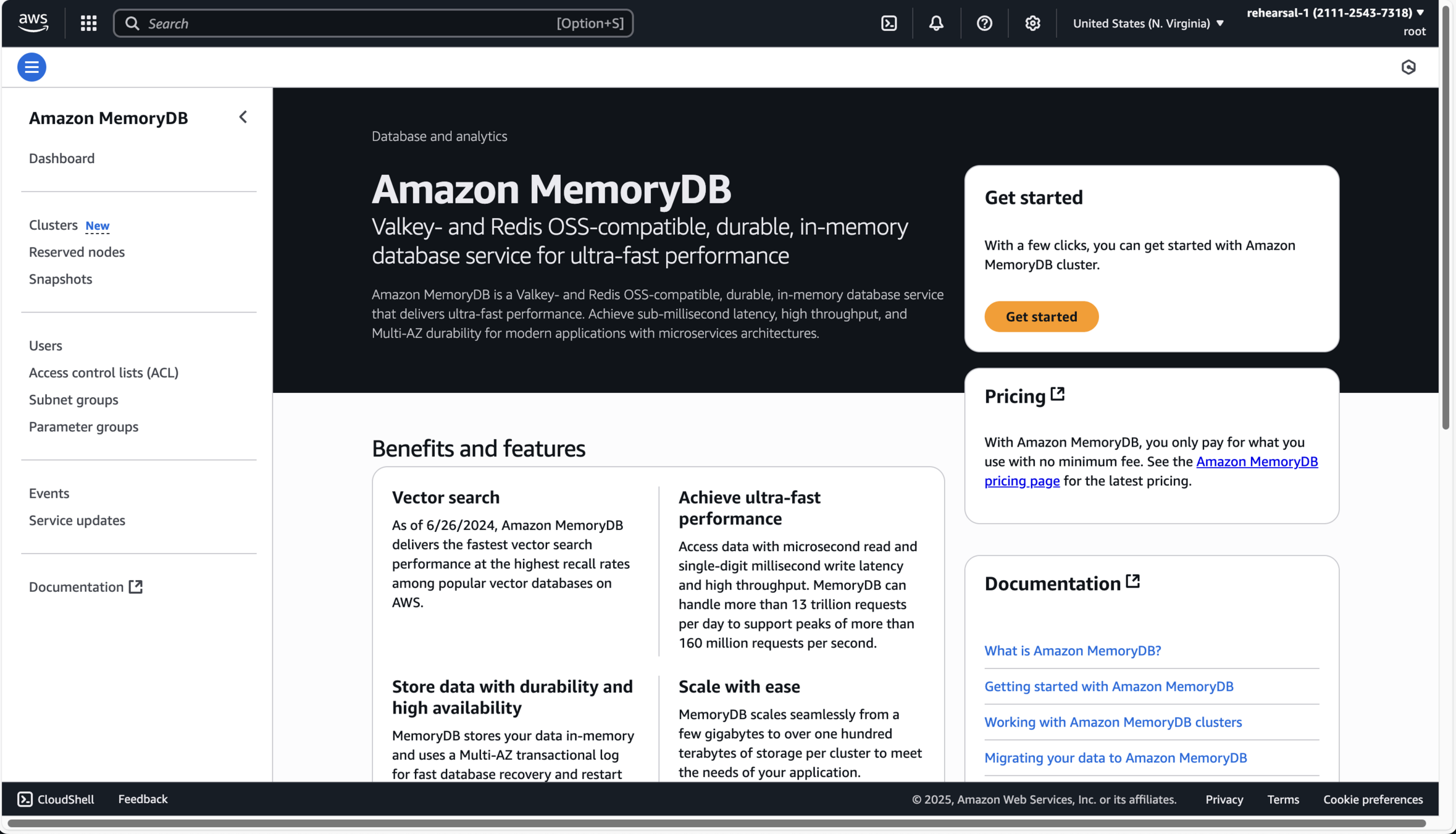
Task: Launch CloudShell from top bar icon
Action: point(889,23)
